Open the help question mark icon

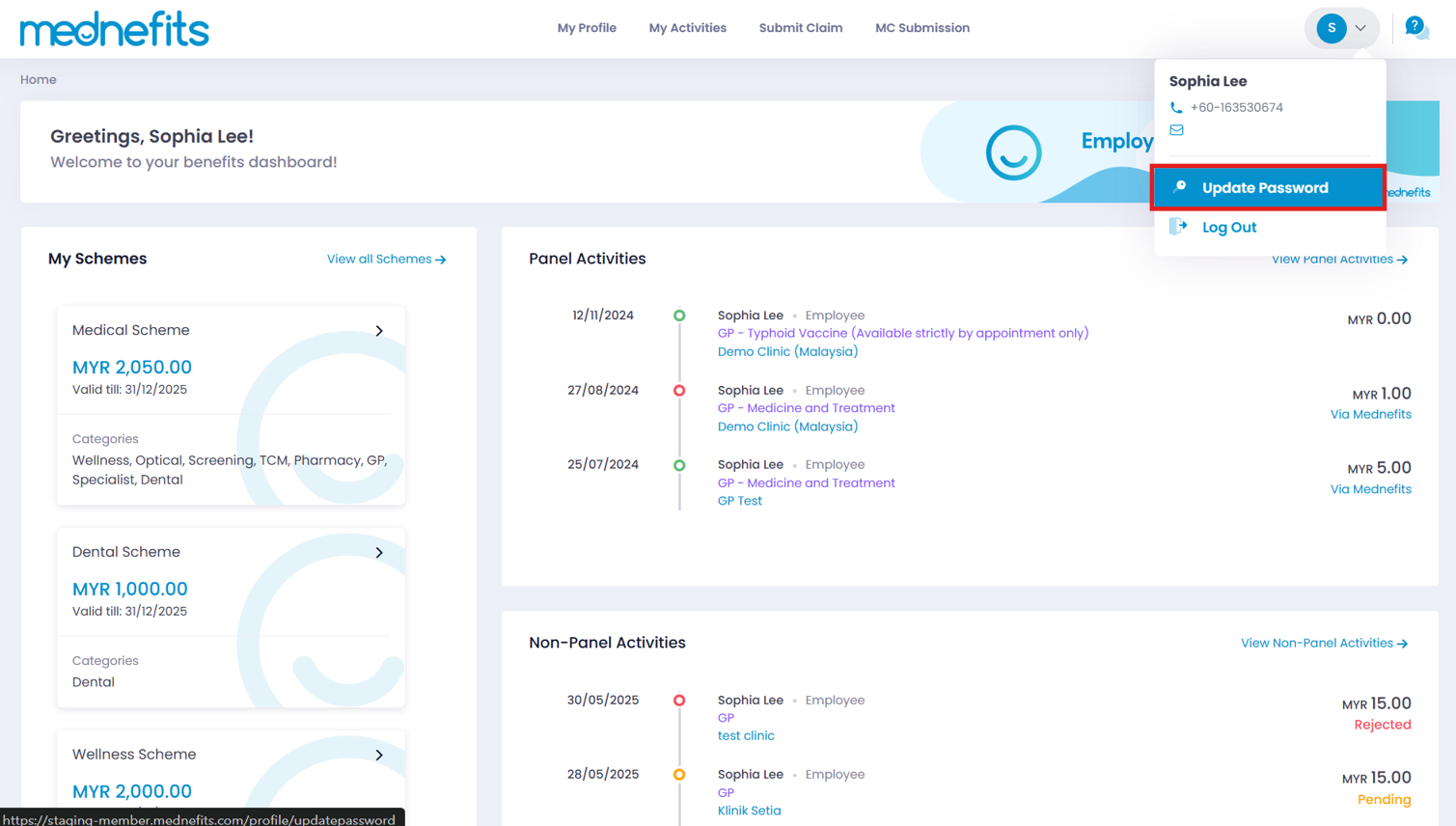[x=1415, y=27]
